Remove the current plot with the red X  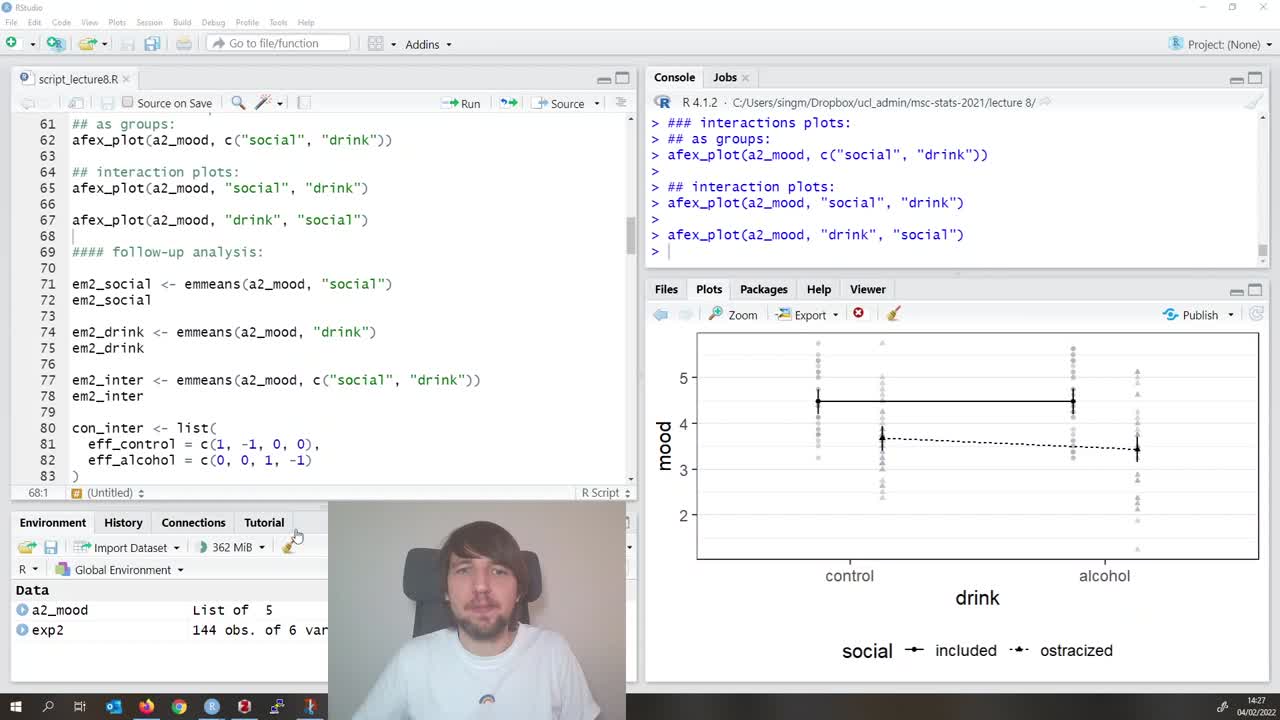click(858, 313)
